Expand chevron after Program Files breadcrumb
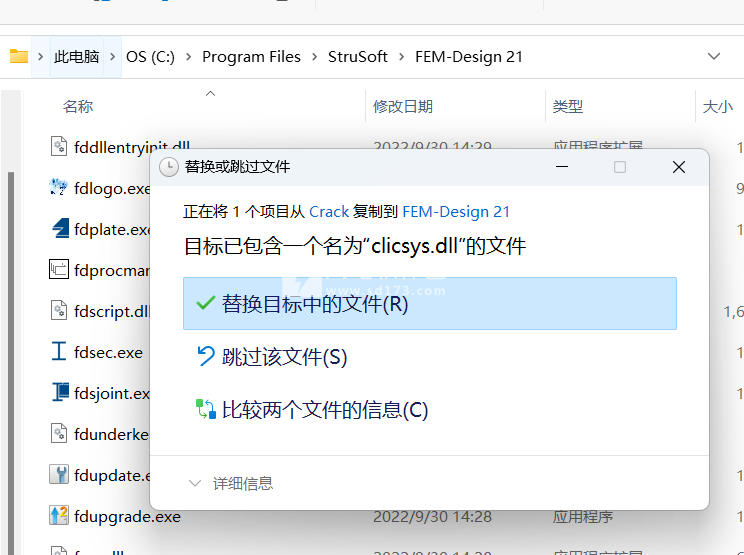Image resolution: width=744 pixels, height=555 pixels. [314, 57]
